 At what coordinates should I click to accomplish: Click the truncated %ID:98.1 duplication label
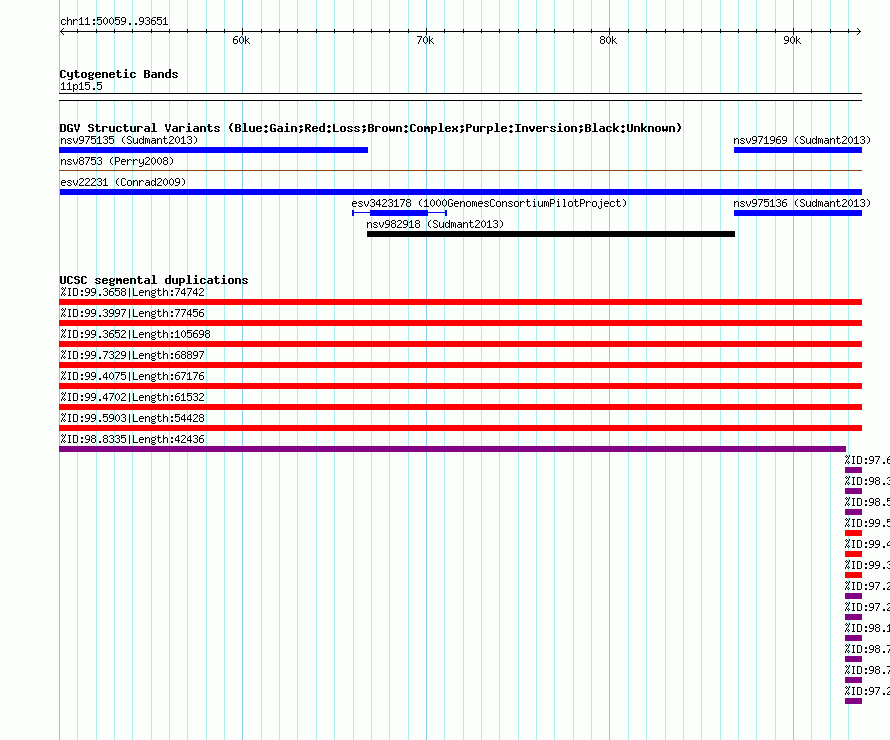tap(867, 628)
